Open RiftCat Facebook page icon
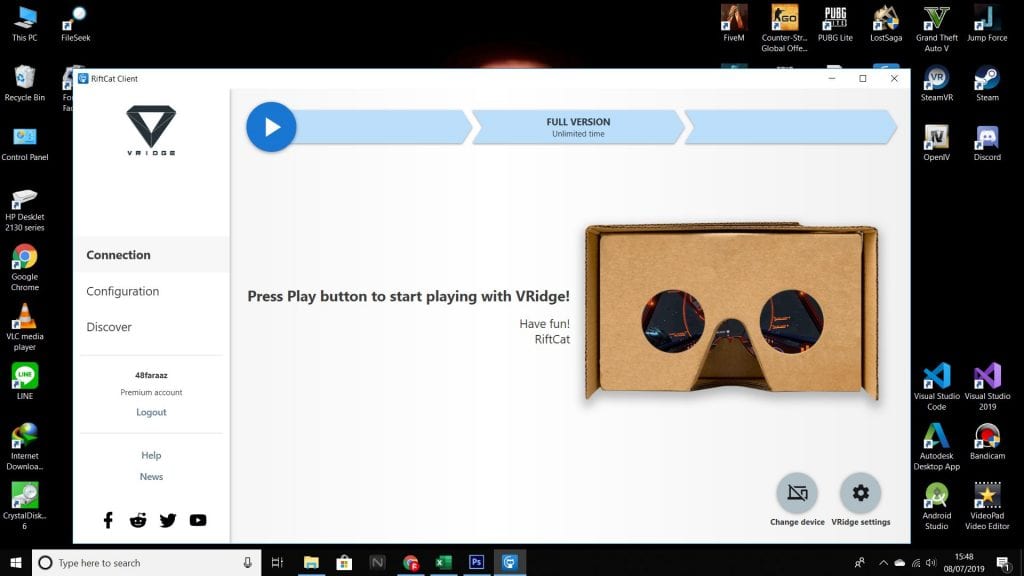Image resolution: width=1024 pixels, height=576 pixels. point(108,520)
